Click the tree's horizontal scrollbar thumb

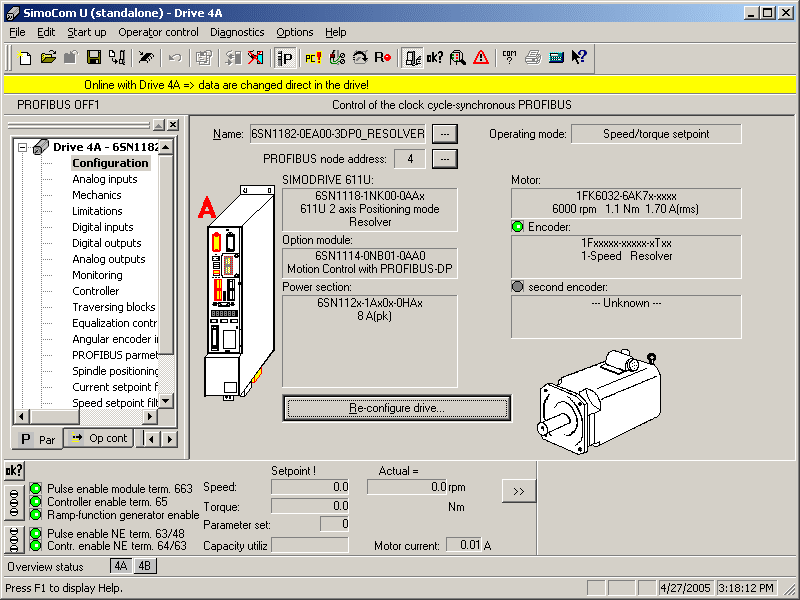[x=54, y=417]
